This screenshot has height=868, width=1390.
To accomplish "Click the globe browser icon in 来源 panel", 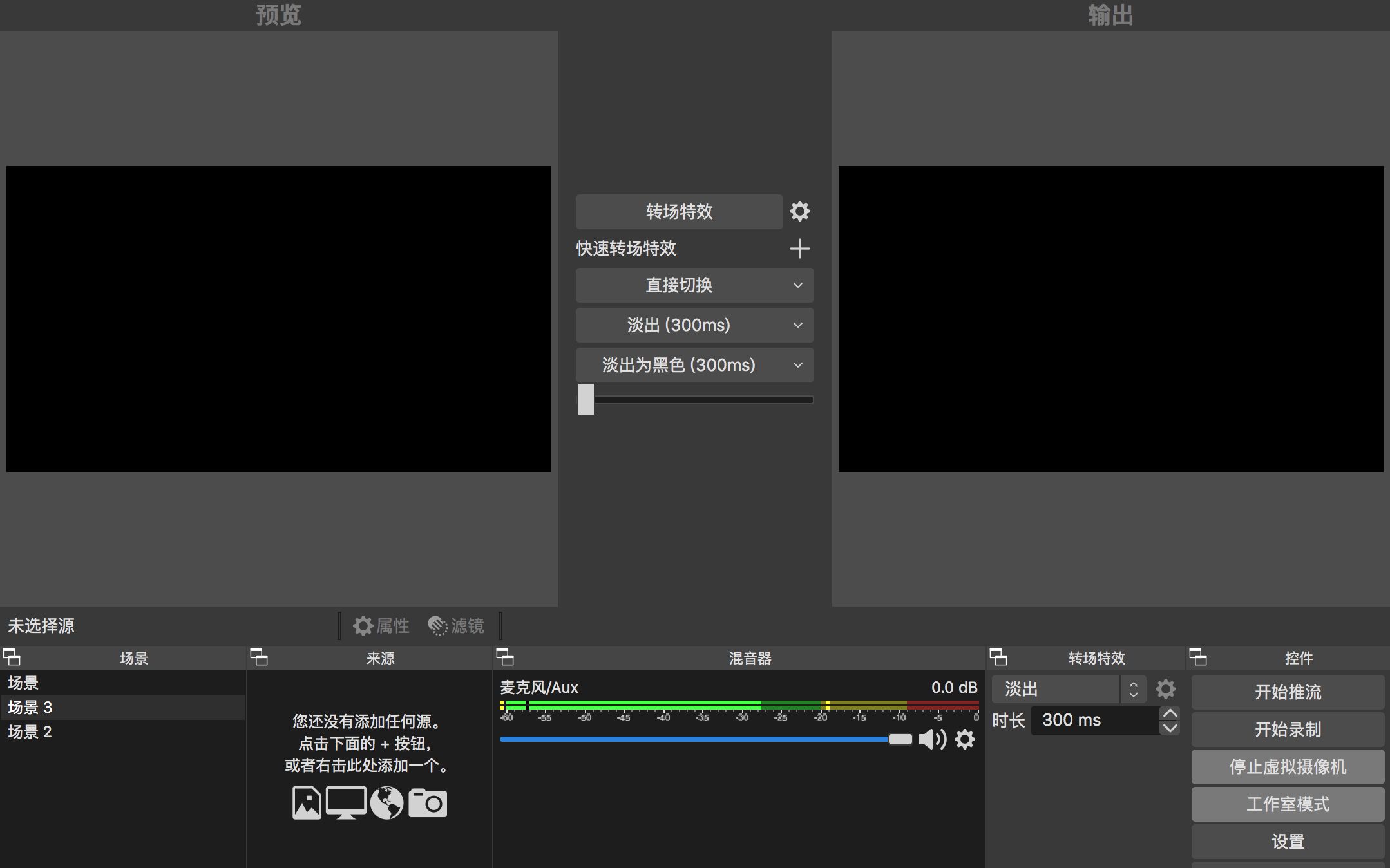I will point(386,803).
